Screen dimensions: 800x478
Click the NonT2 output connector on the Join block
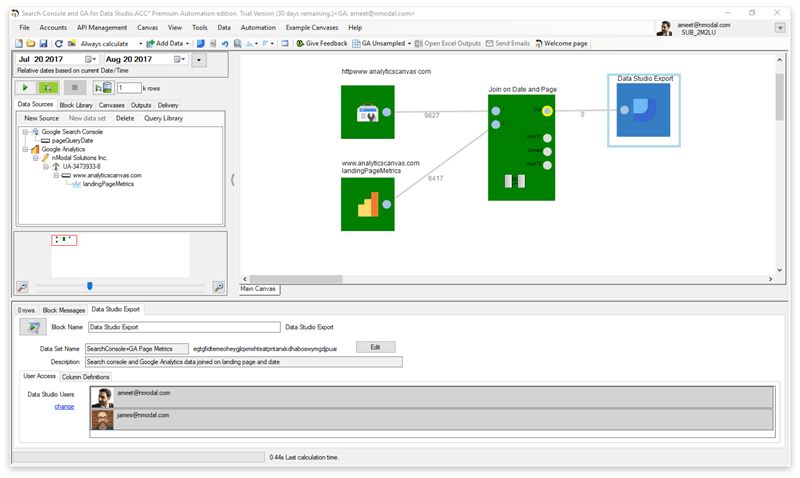(x=547, y=165)
